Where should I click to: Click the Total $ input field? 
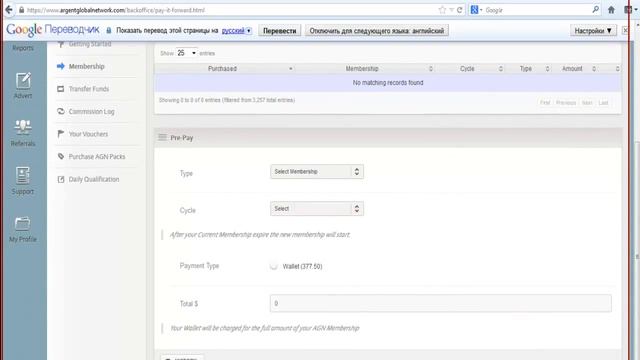[x=441, y=303]
